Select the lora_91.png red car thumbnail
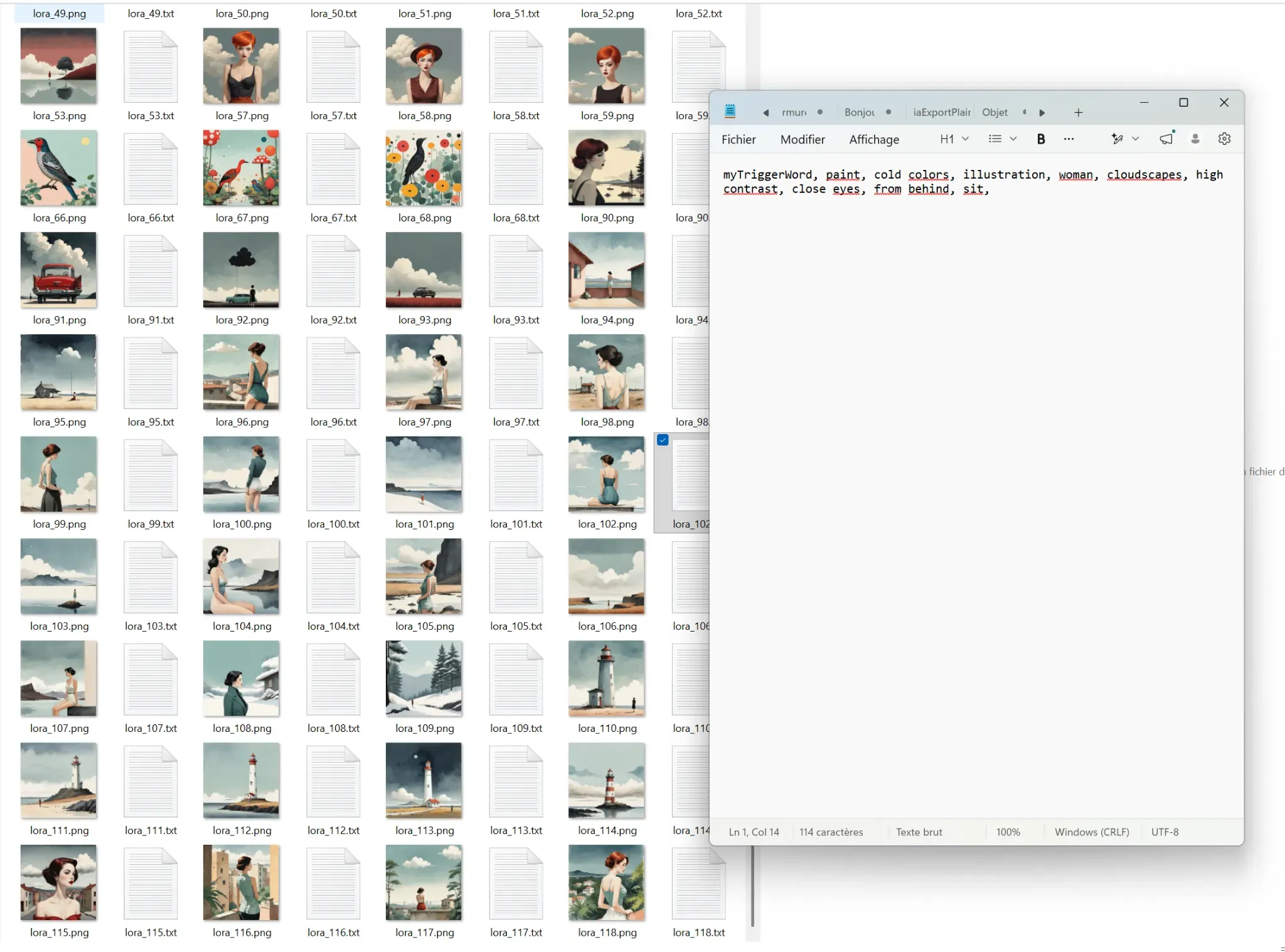 tap(58, 270)
